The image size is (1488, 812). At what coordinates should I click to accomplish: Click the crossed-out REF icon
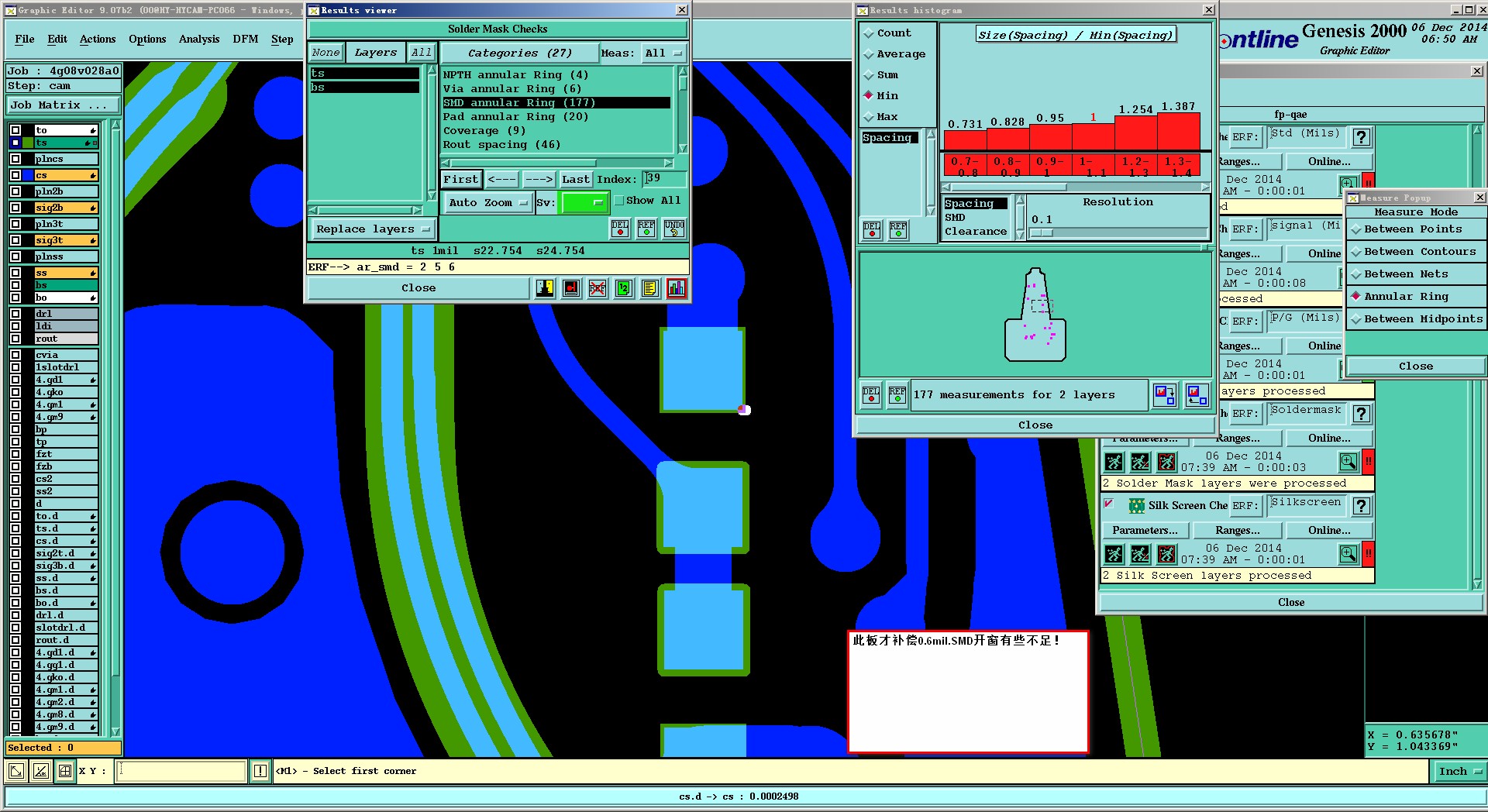click(597, 288)
